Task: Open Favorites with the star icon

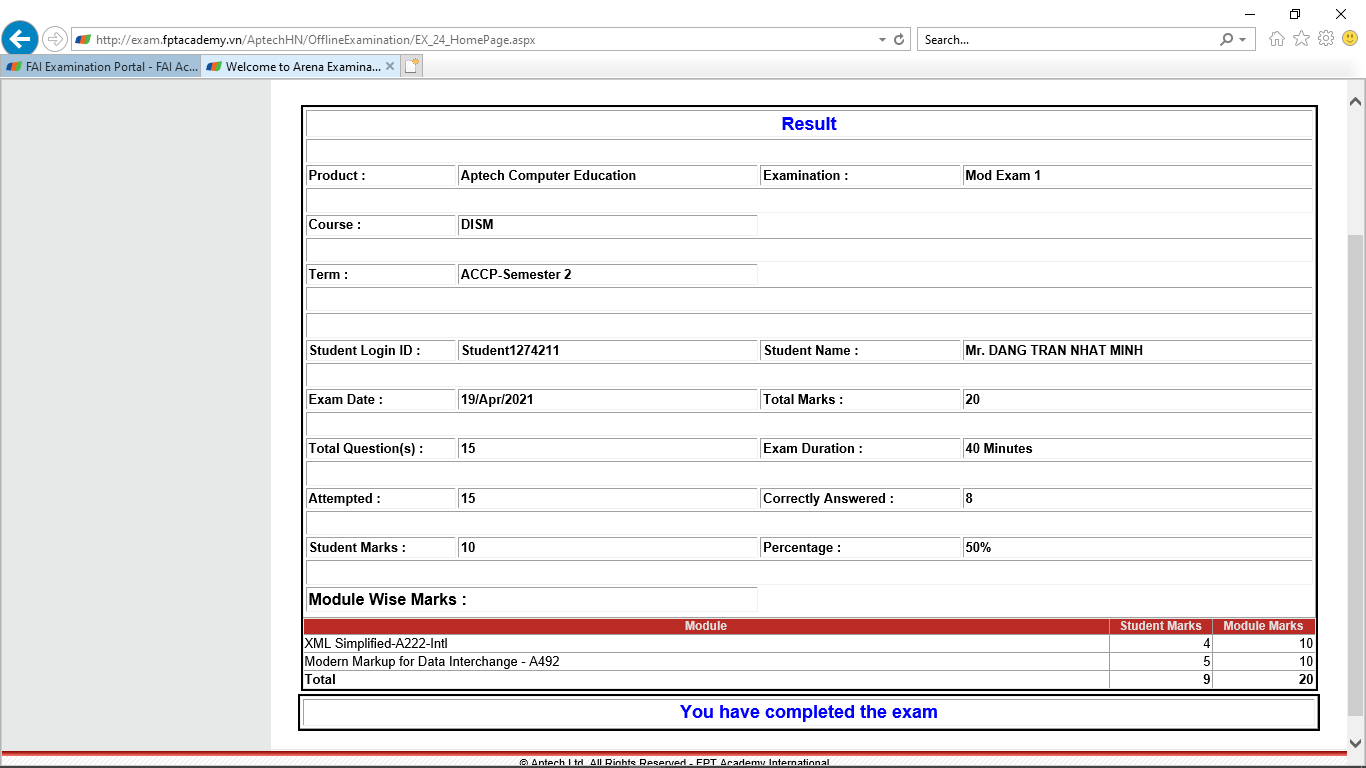Action: 1301,39
